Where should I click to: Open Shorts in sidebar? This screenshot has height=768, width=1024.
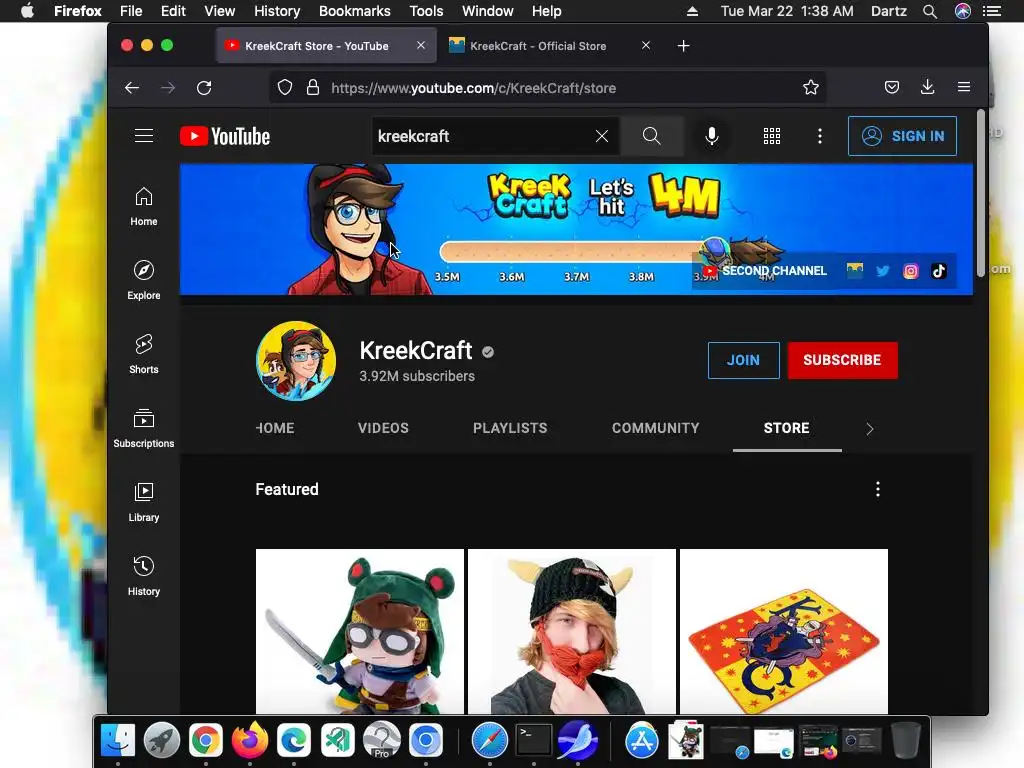144,355
